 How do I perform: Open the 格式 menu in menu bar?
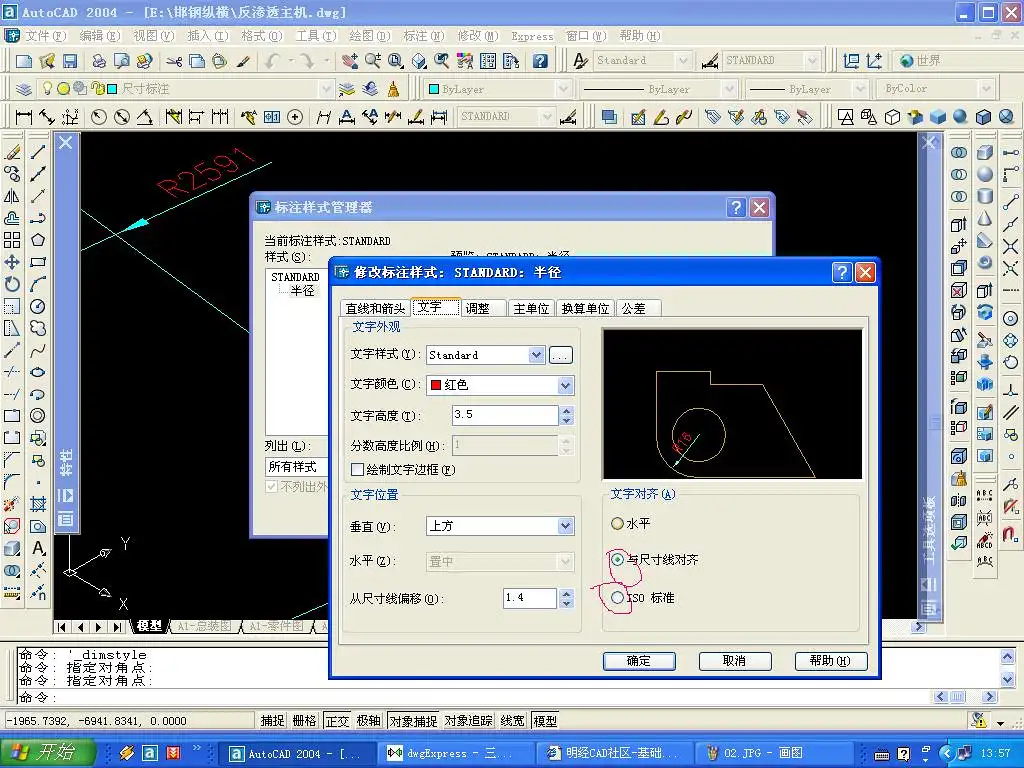coord(261,36)
